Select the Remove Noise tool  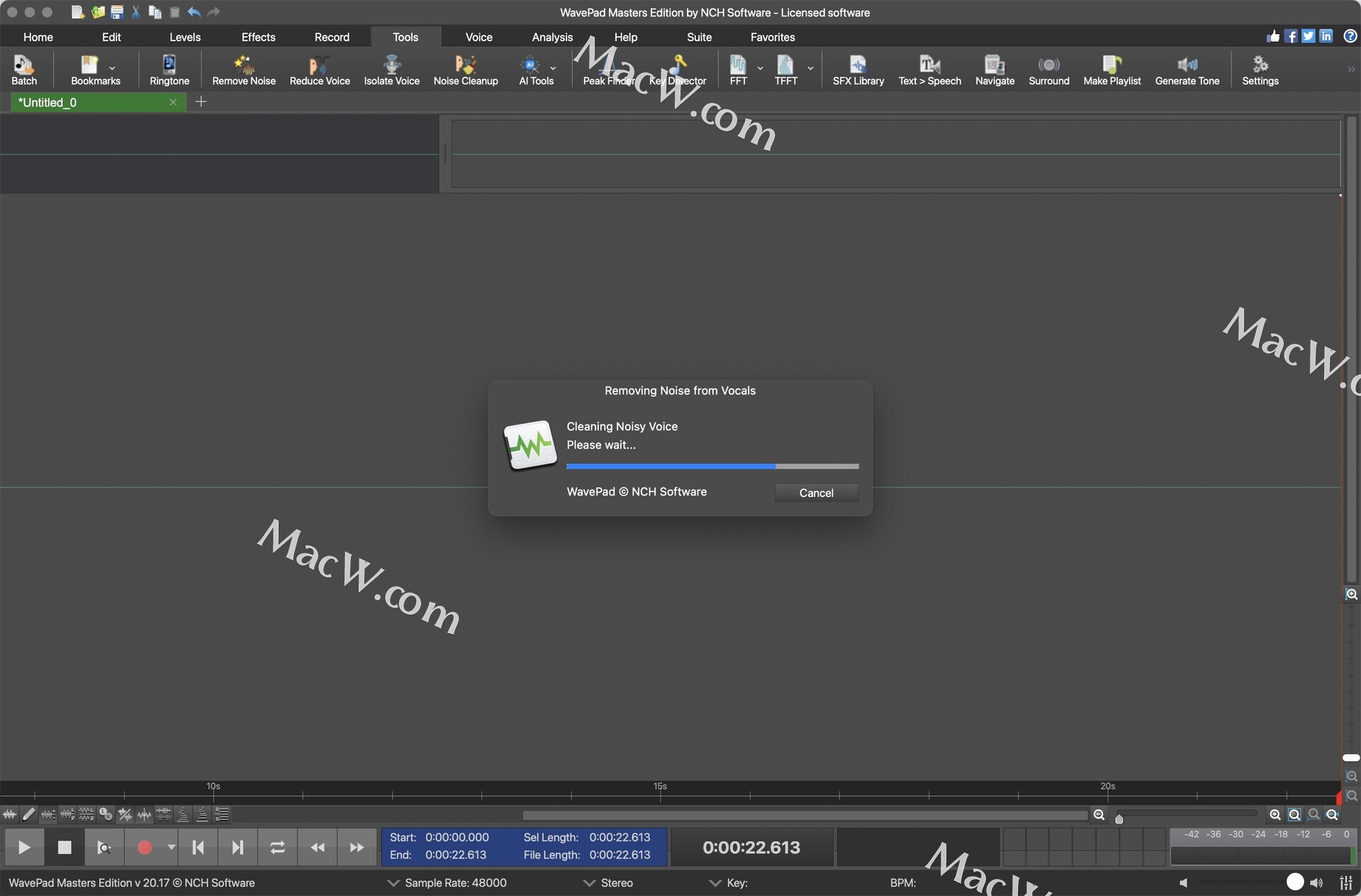244,70
